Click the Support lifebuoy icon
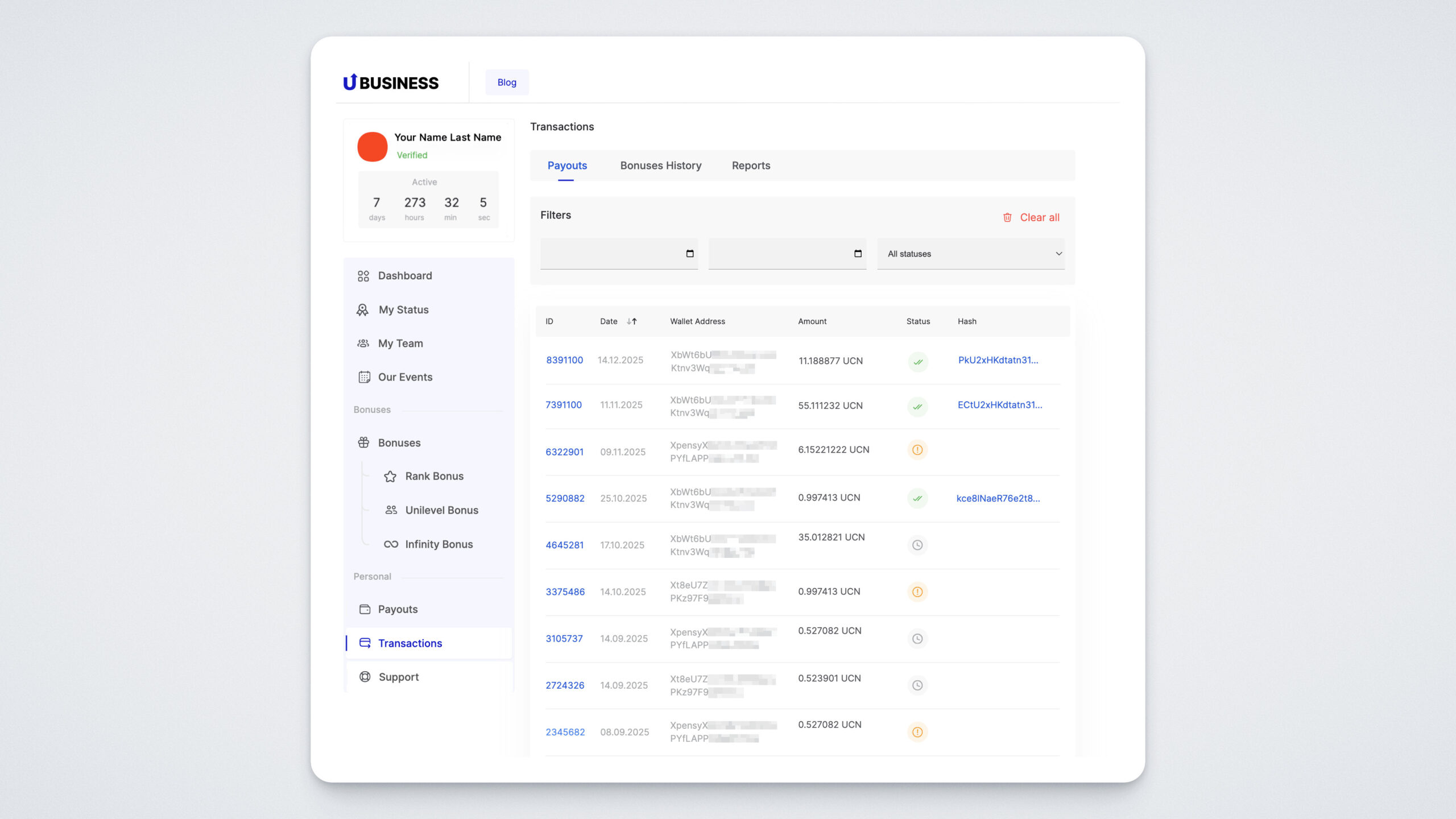 [365, 677]
